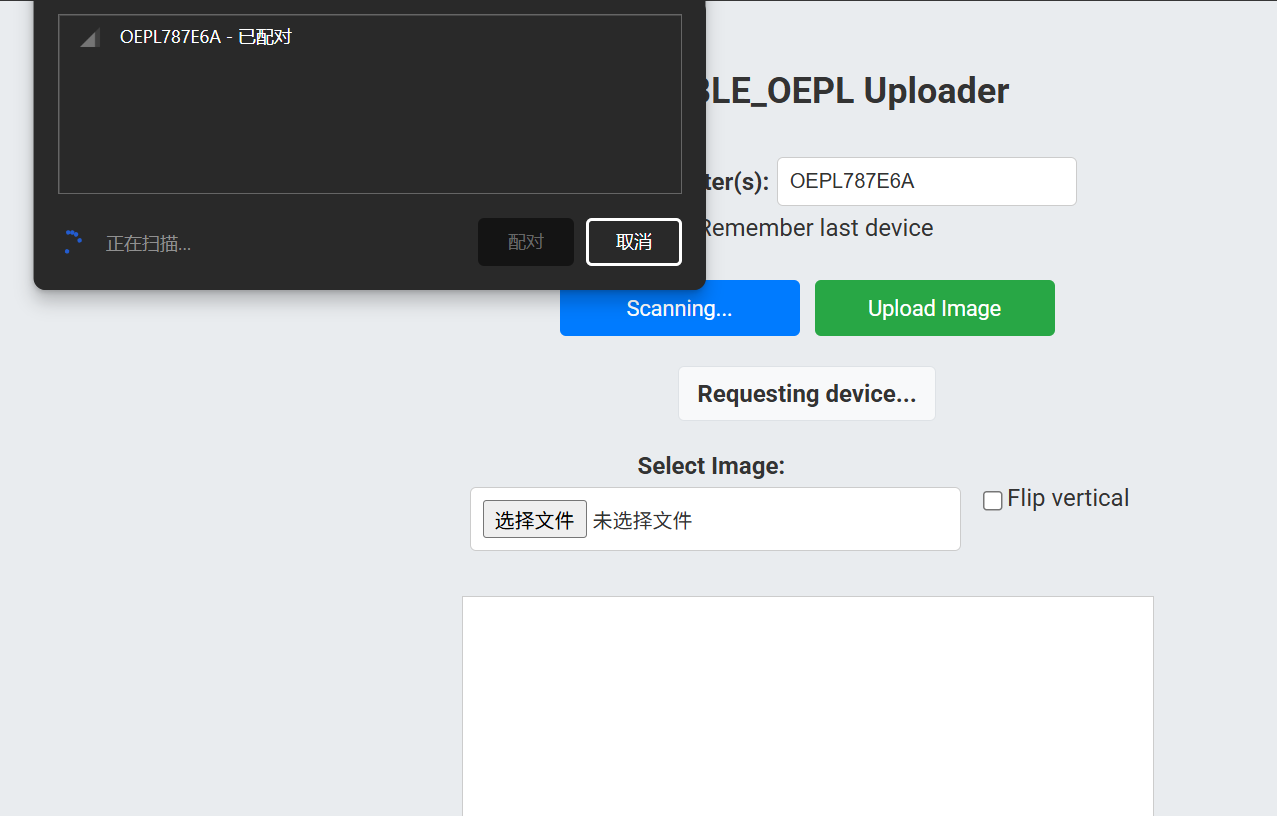Click the Flip vertical label text

[1067, 498]
